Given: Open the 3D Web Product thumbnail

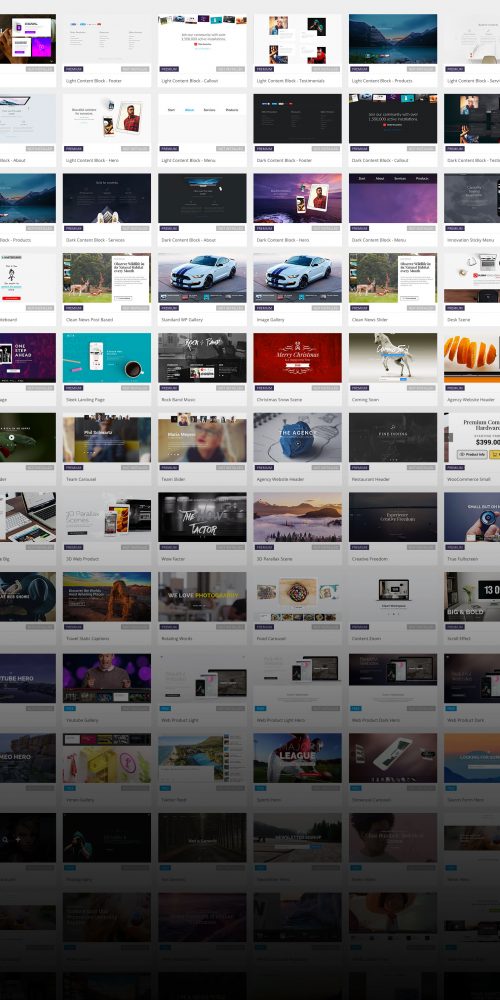Looking at the screenshot, I should click(107, 517).
